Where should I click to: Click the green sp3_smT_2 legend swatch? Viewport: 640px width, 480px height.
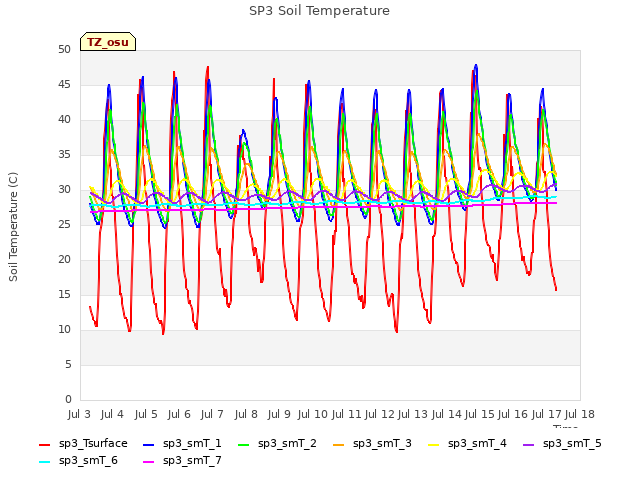(x=244, y=444)
